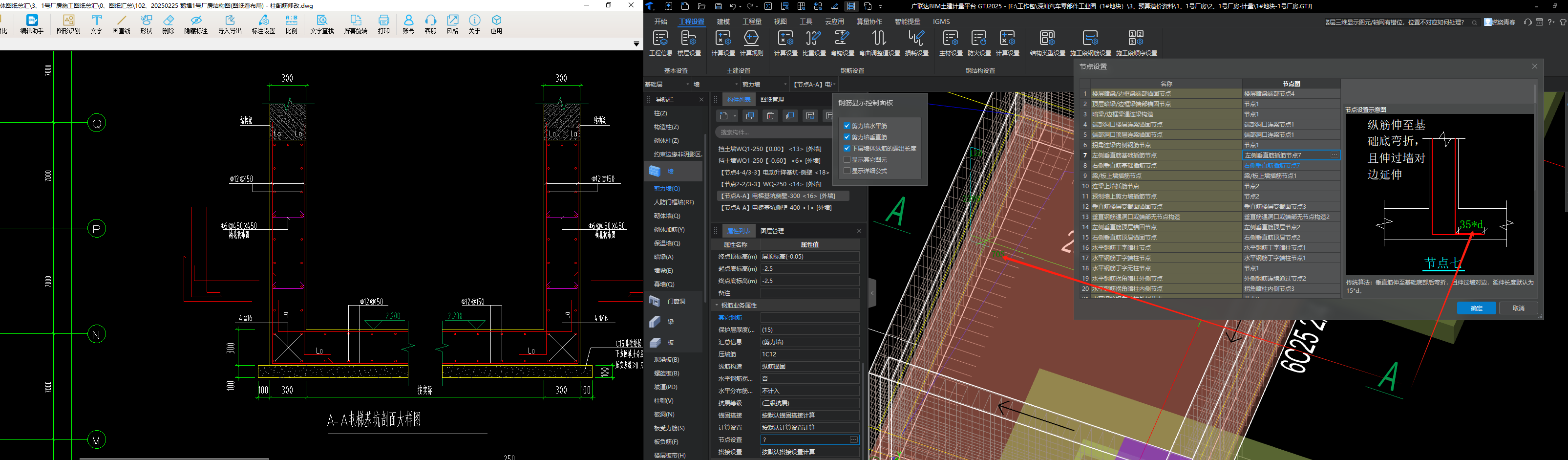Viewport: 1568px width, 460px height.
Task: Open the 墙 component type dropdown
Action: (x=717, y=84)
